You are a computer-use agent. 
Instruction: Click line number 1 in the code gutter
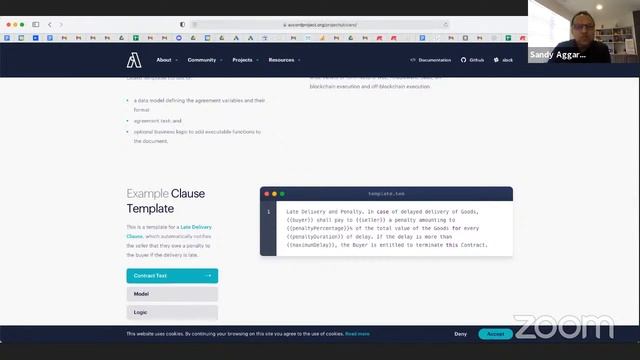(x=269, y=212)
